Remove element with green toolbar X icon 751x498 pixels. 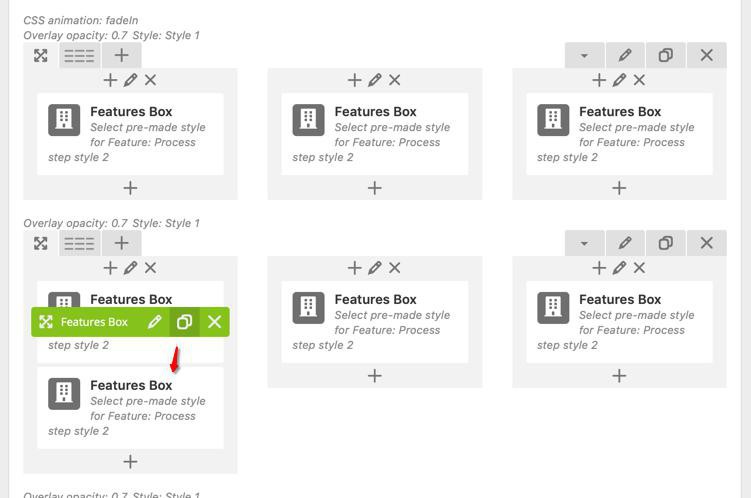(214, 322)
